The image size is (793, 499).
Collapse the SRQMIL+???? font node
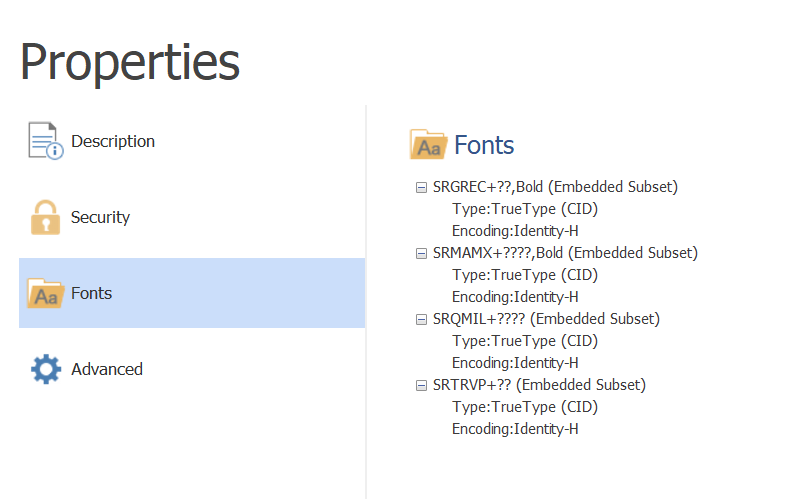coord(421,320)
